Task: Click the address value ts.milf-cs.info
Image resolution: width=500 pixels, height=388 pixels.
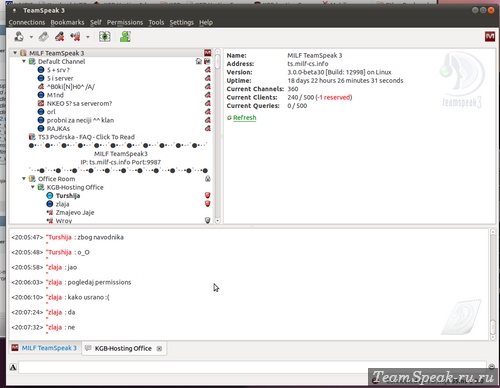Action: tap(308, 64)
